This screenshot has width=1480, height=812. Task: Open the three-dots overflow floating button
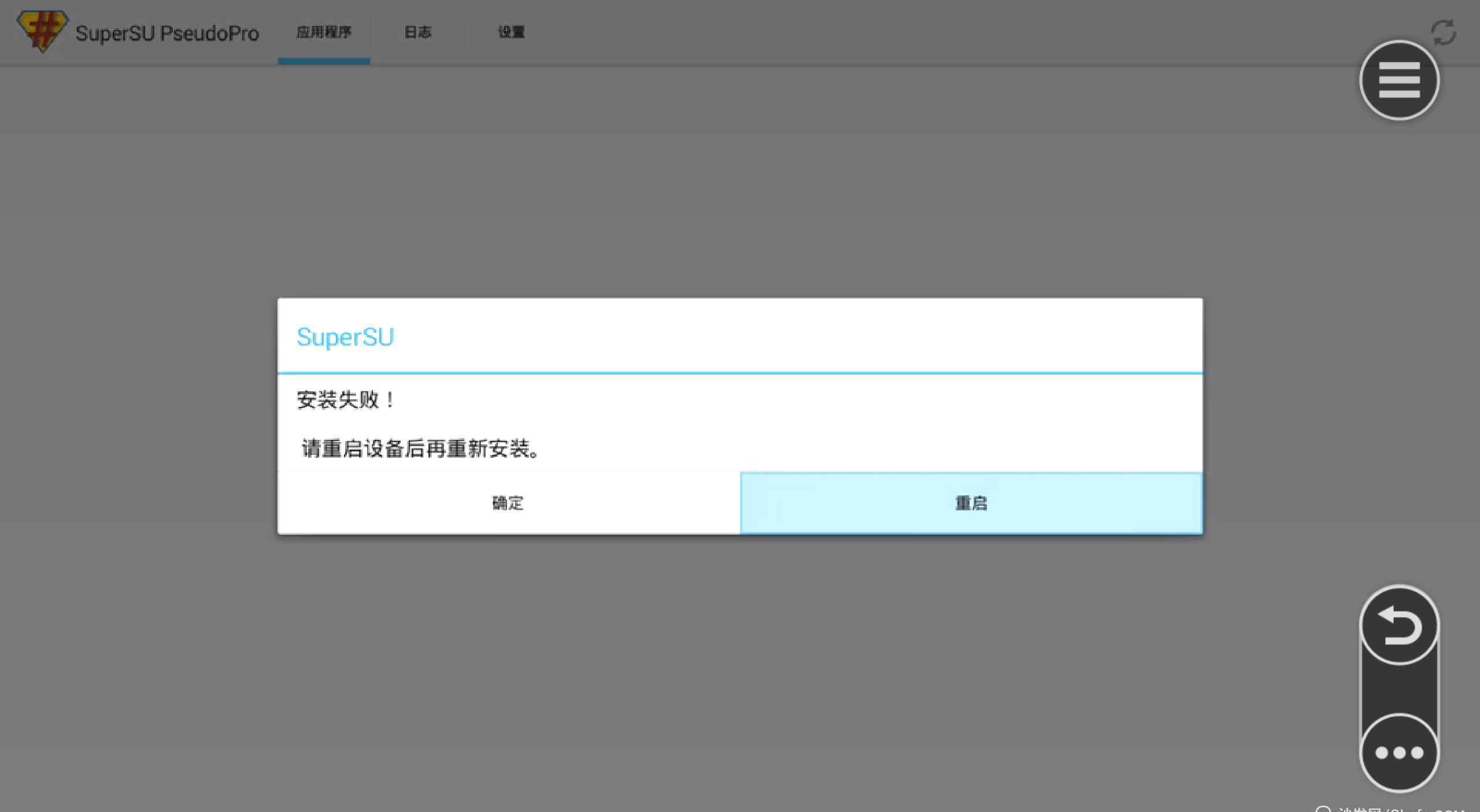(1399, 752)
